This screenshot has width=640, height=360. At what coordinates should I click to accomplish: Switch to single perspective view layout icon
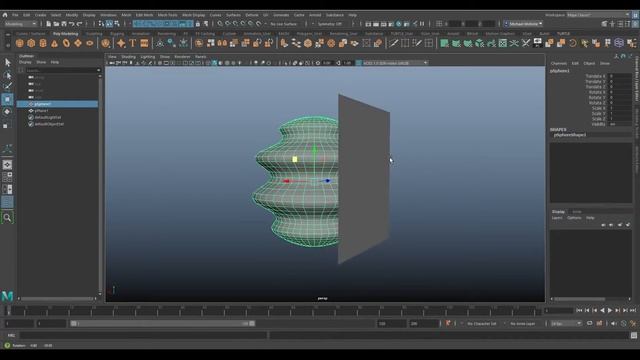[x=7, y=164]
